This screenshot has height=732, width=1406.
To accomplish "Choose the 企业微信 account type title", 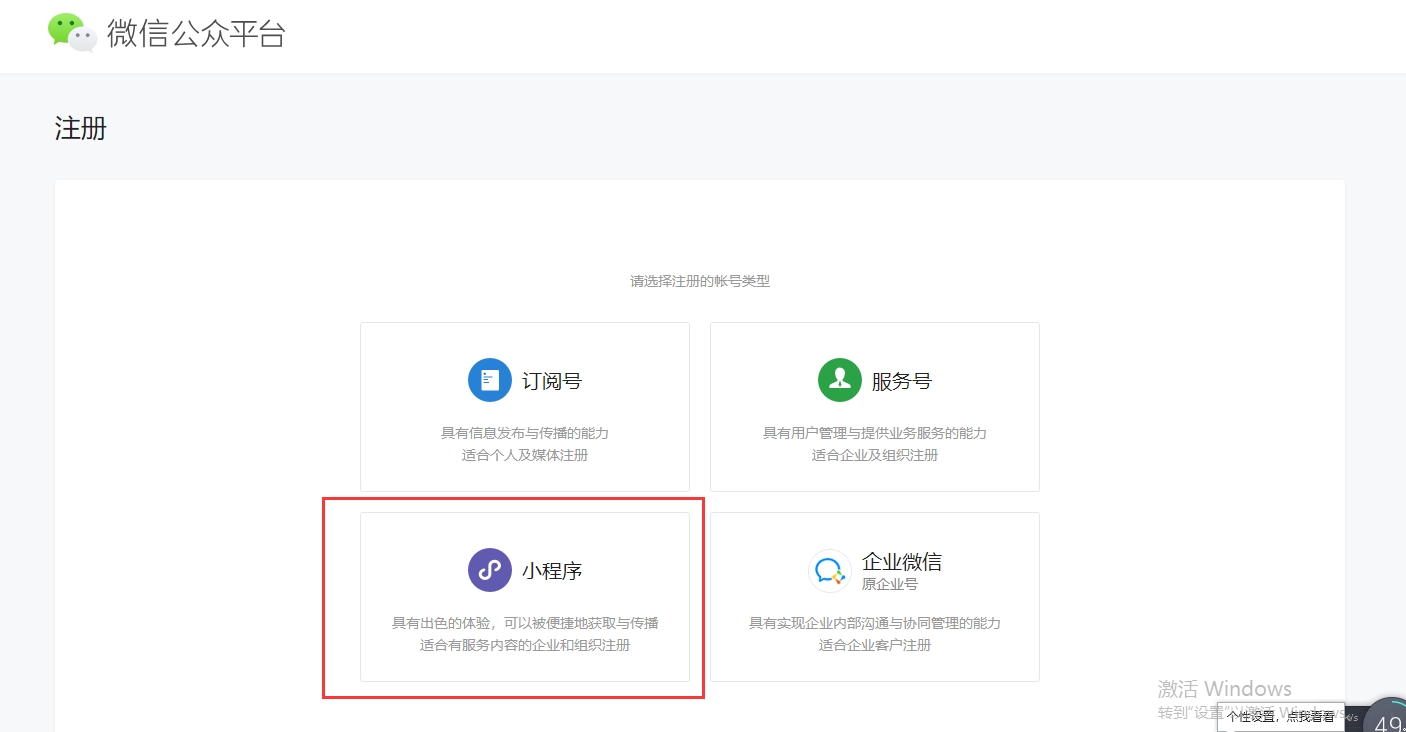I will tap(902, 561).
